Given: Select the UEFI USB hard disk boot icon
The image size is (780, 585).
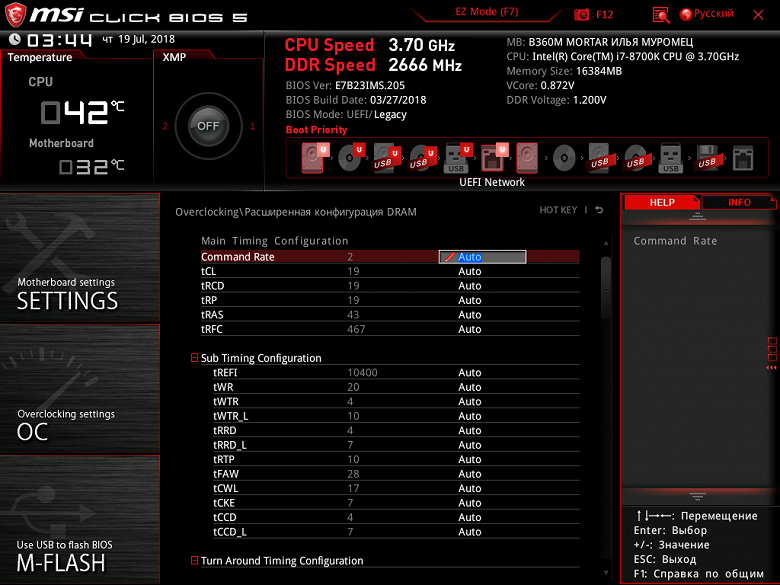Looking at the screenshot, I should (x=387, y=158).
